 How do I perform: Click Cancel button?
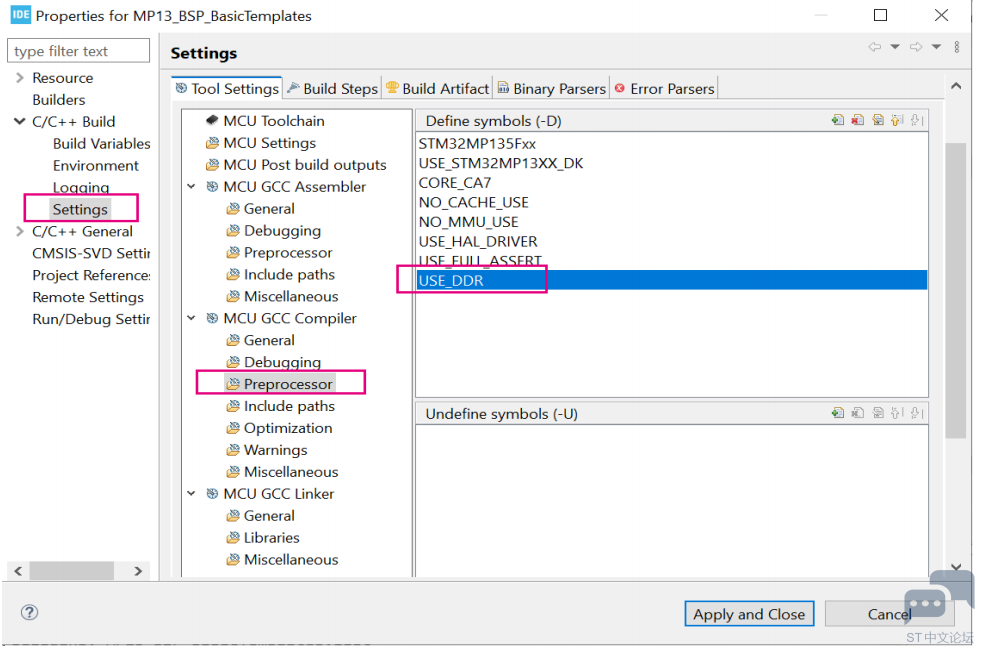[890, 614]
